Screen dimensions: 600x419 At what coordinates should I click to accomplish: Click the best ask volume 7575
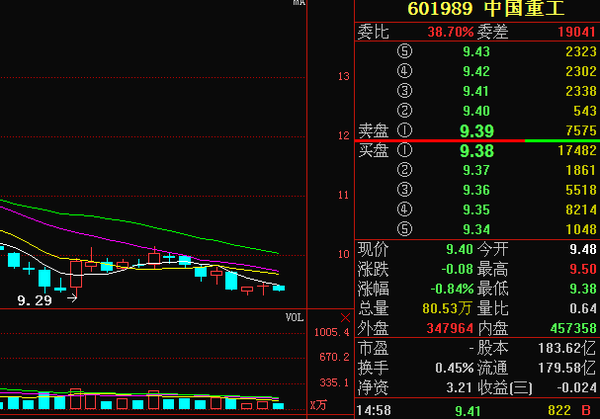581,131
